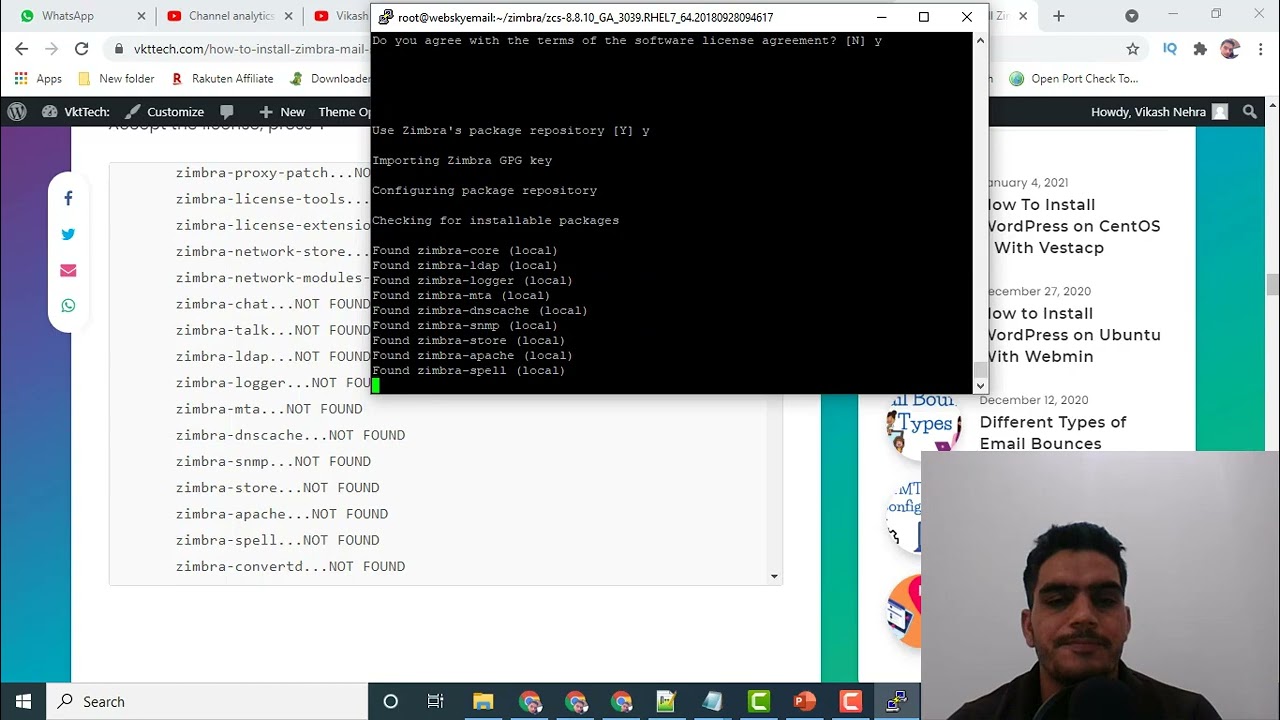Open the green Camtasia taskbar icon
This screenshot has height=720, width=1280.
tap(759, 701)
